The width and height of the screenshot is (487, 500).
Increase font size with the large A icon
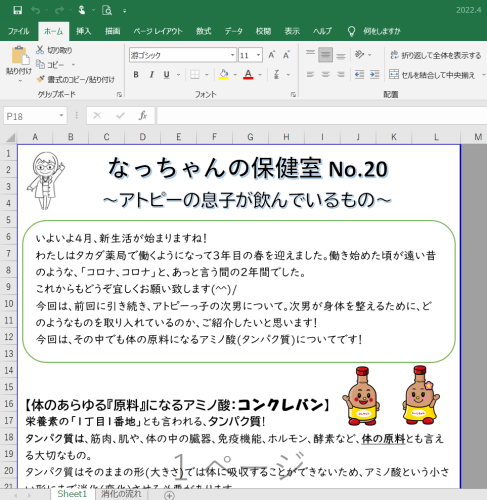(272, 55)
